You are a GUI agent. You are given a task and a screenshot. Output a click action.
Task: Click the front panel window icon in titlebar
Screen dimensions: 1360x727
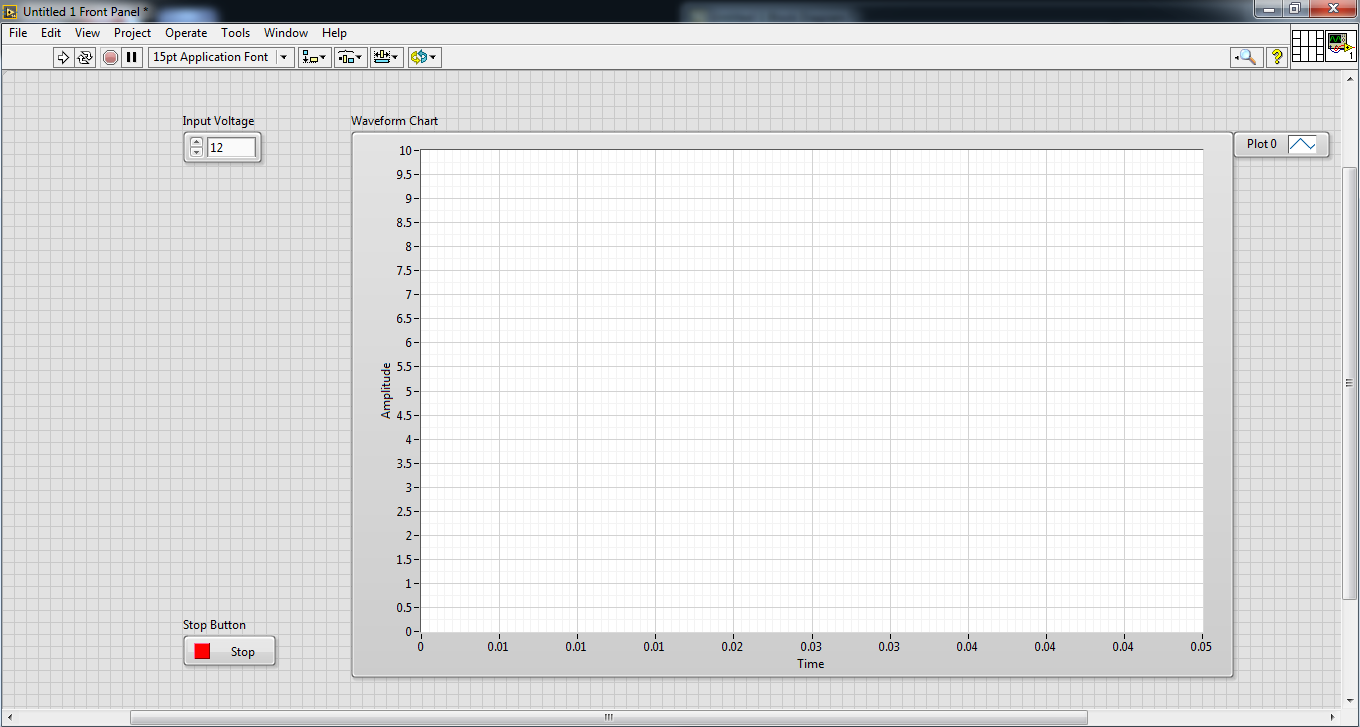pos(9,10)
